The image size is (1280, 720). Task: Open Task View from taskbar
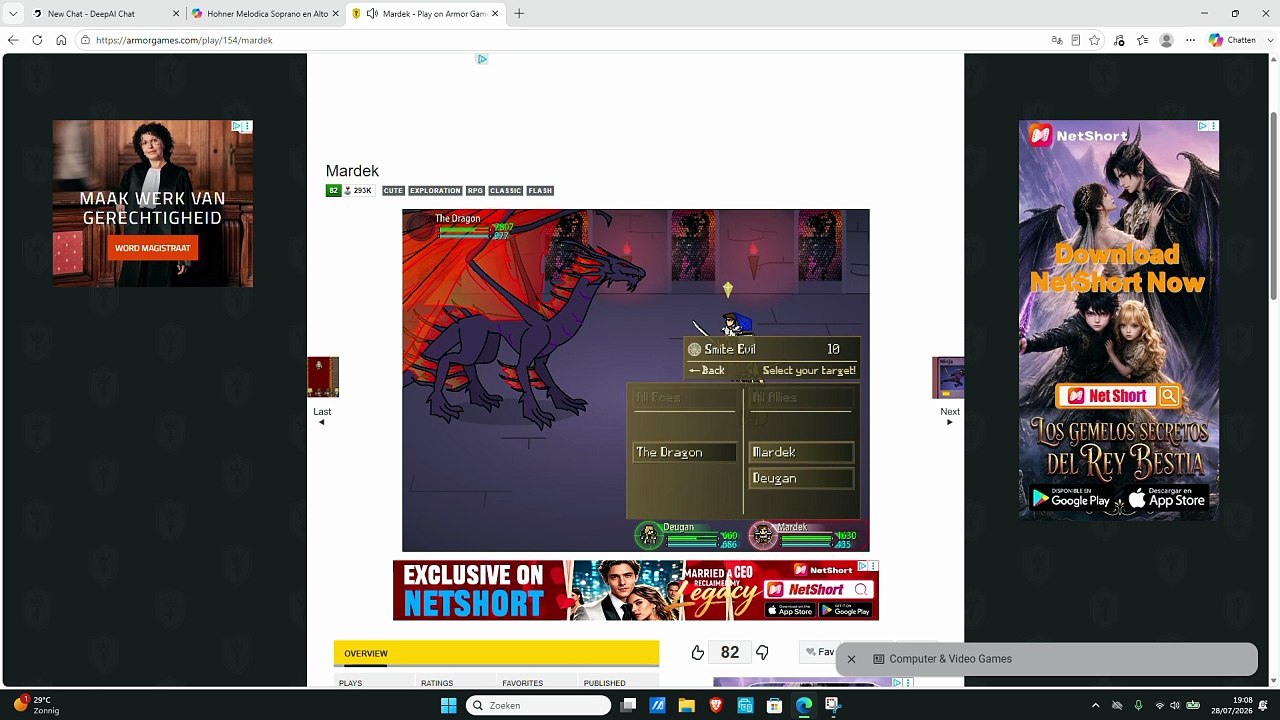tap(628, 705)
